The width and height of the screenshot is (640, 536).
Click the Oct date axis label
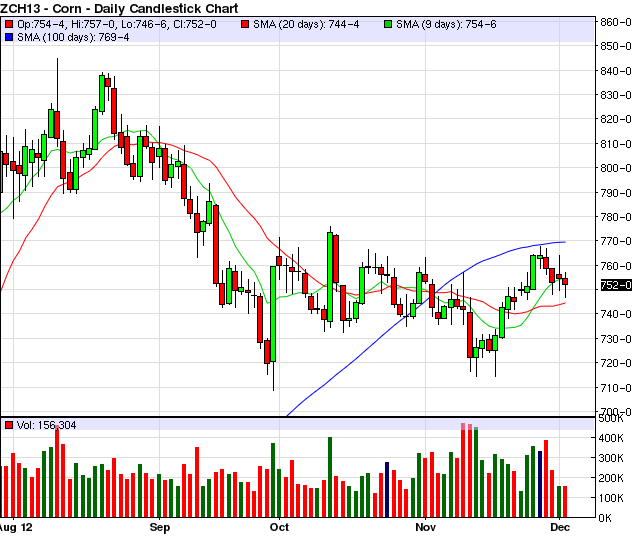point(280,527)
